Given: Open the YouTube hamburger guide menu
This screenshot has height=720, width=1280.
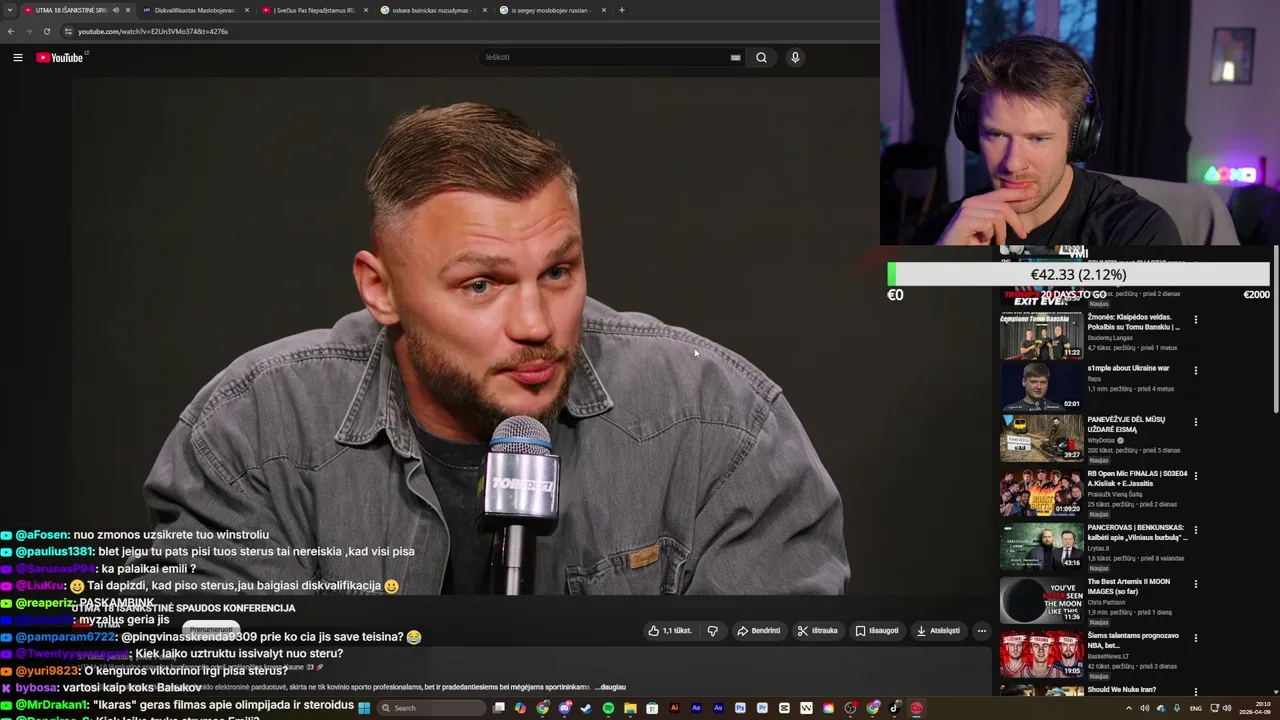Looking at the screenshot, I should (17, 57).
